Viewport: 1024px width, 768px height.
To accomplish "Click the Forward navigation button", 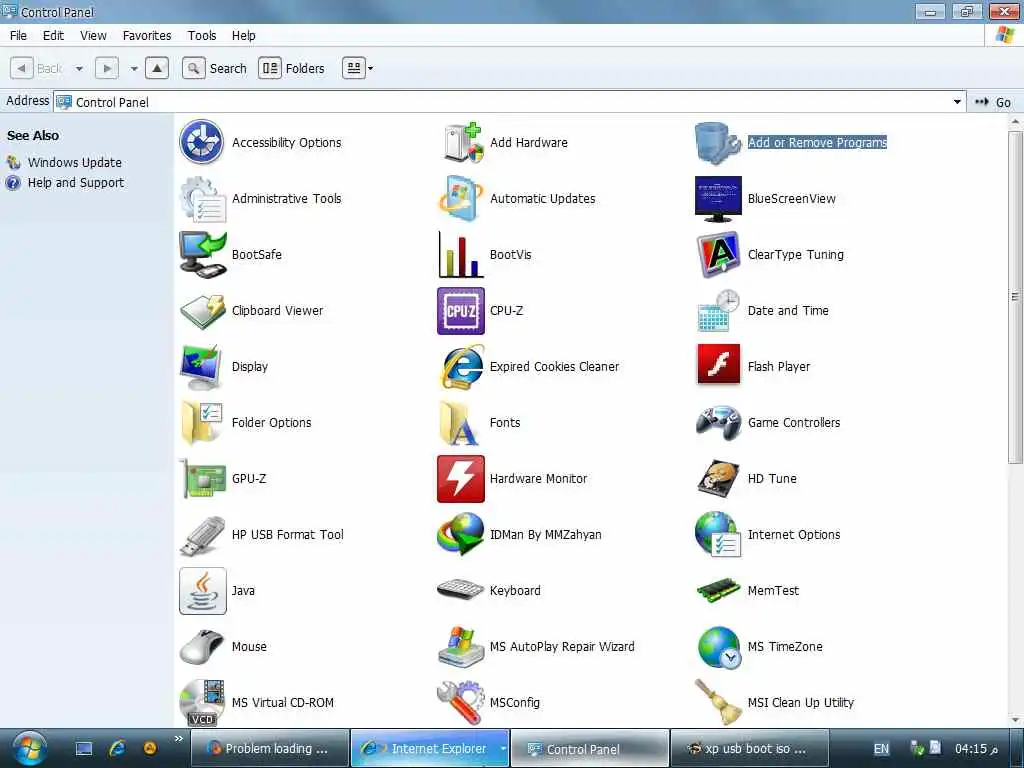I will [x=107, y=68].
